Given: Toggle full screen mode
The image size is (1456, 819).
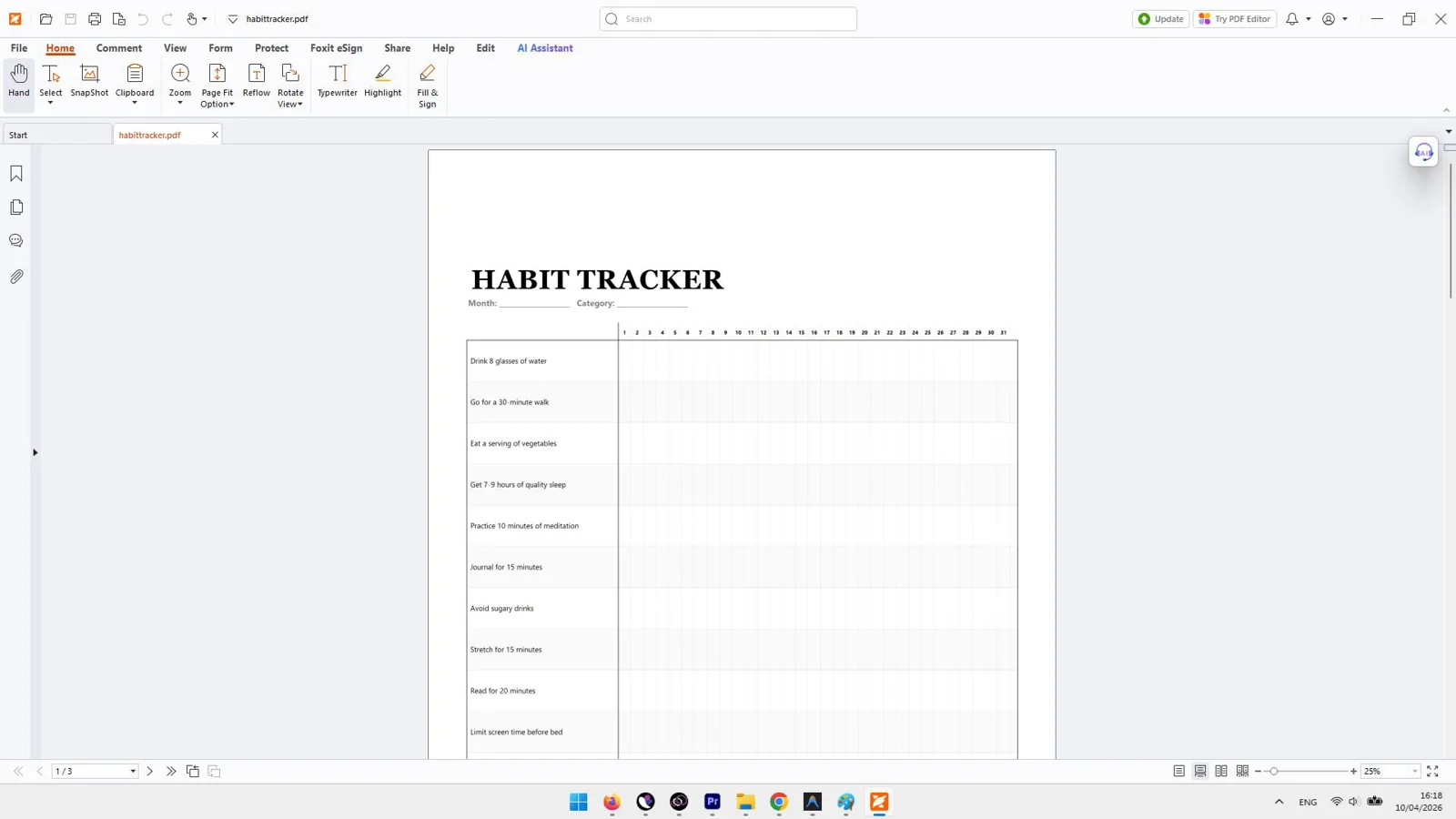Looking at the screenshot, I should (x=1432, y=772).
